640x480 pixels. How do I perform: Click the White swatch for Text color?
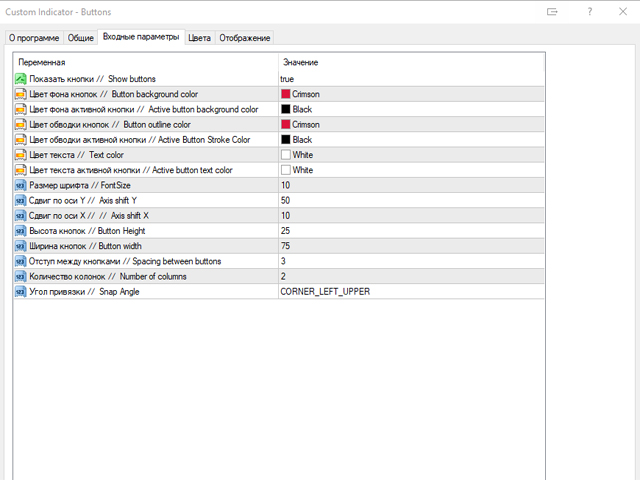[286, 155]
